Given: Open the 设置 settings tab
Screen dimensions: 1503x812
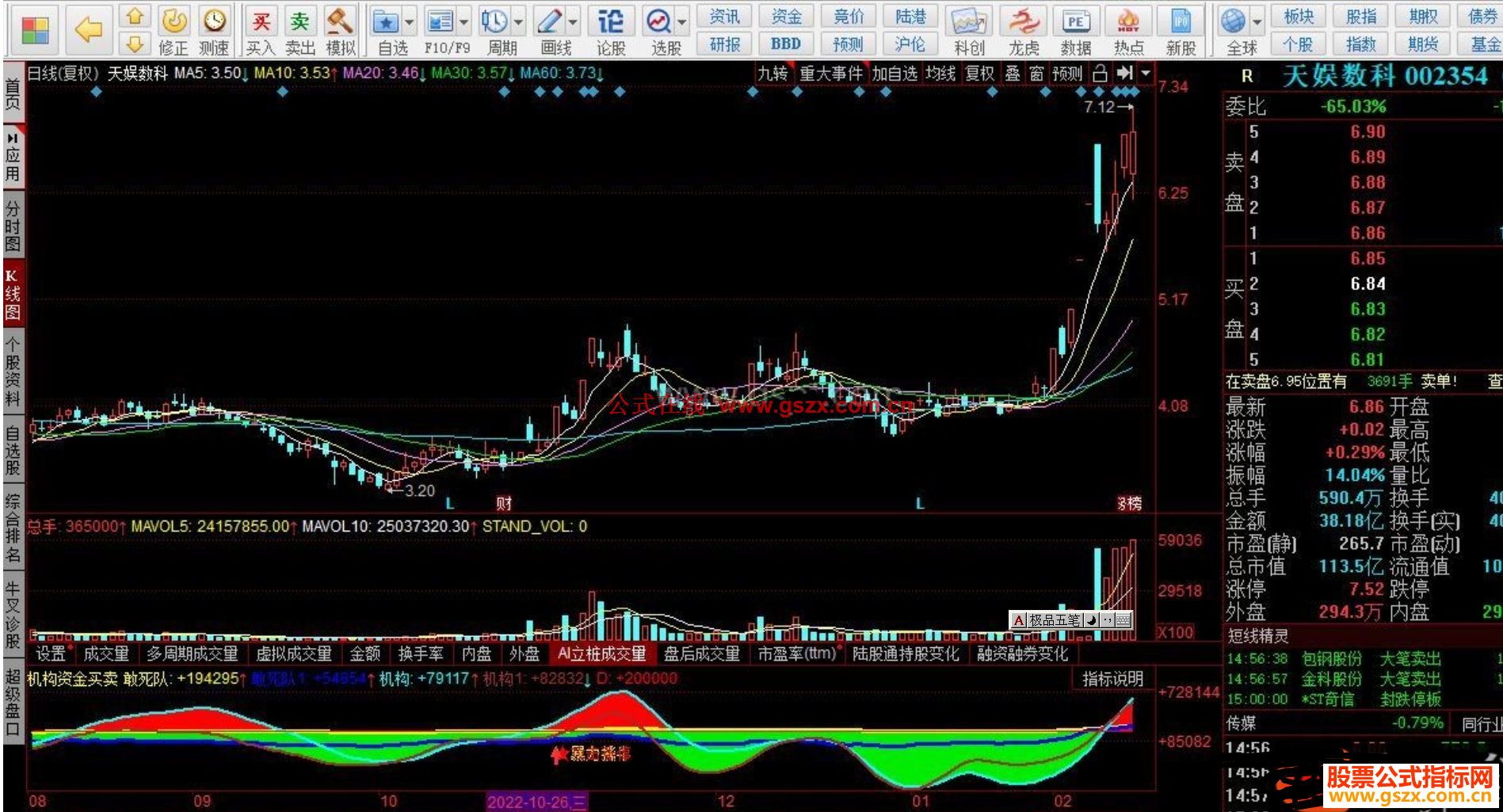Looking at the screenshot, I should tap(51, 654).
